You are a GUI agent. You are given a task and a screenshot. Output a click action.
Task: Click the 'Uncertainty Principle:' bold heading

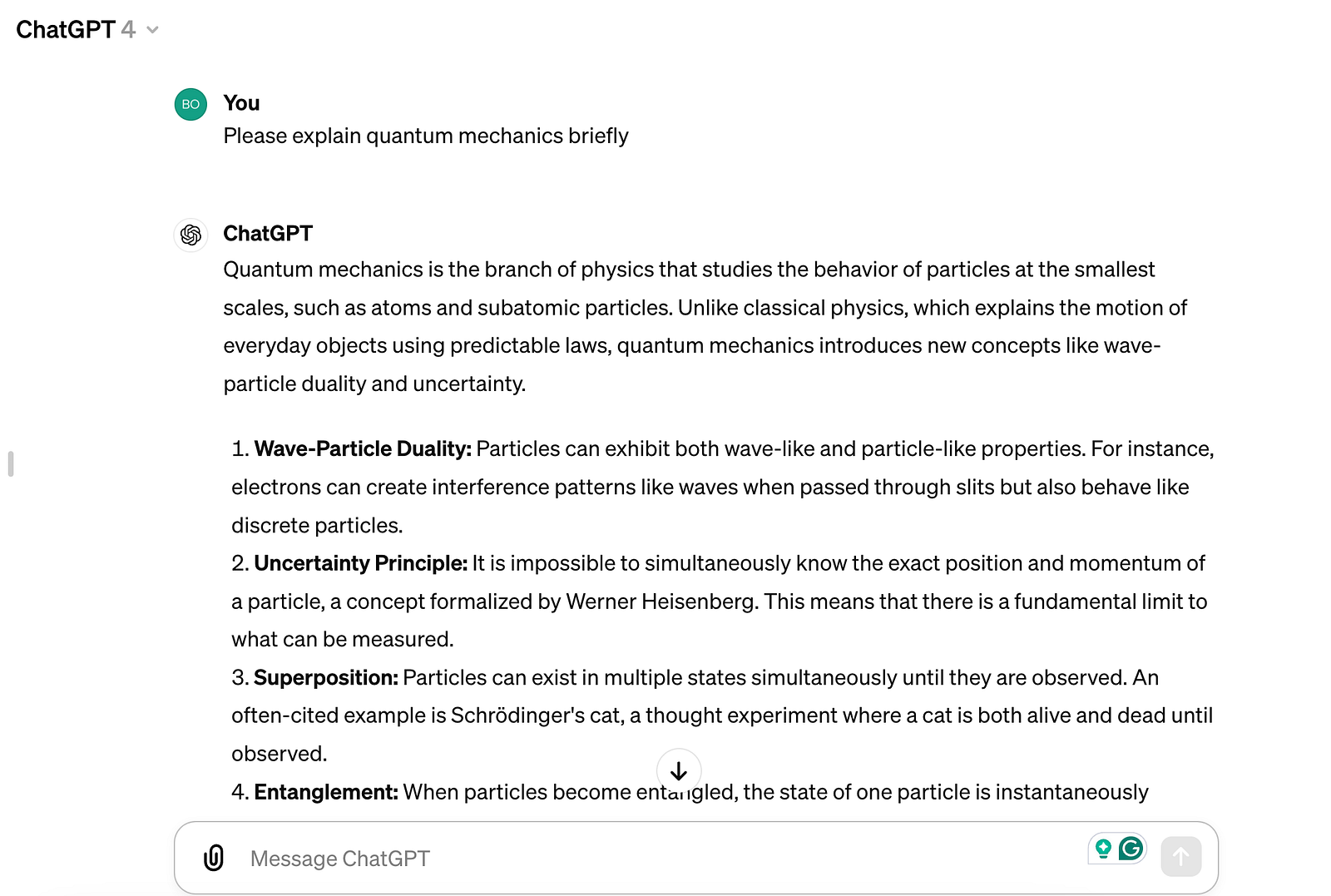(x=361, y=563)
